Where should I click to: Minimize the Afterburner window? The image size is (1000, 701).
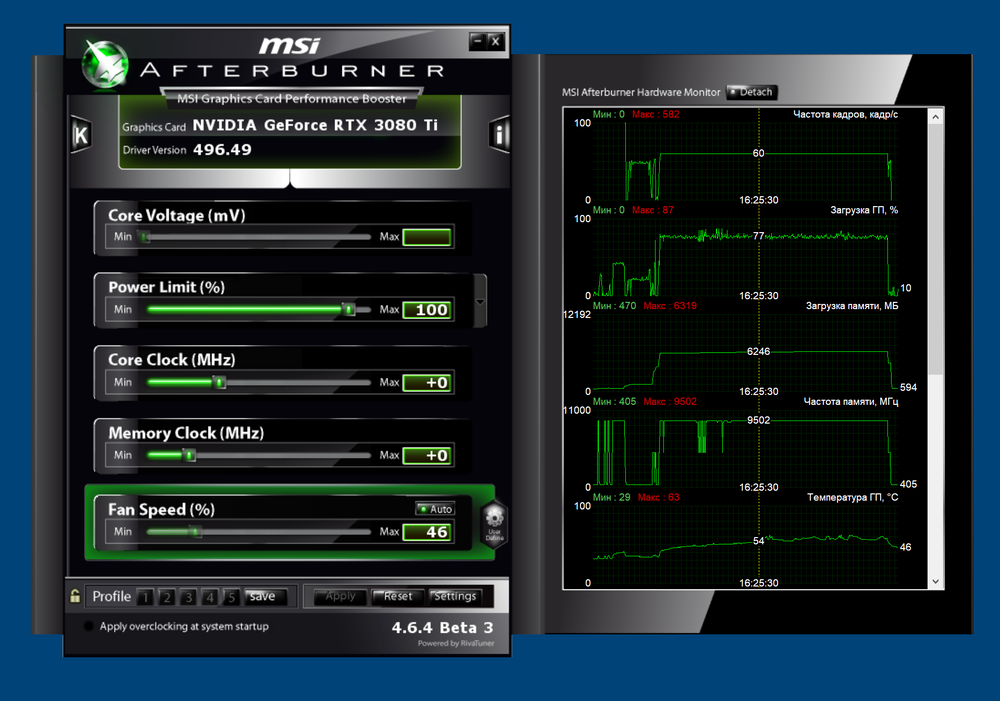[x=478, y=41]
